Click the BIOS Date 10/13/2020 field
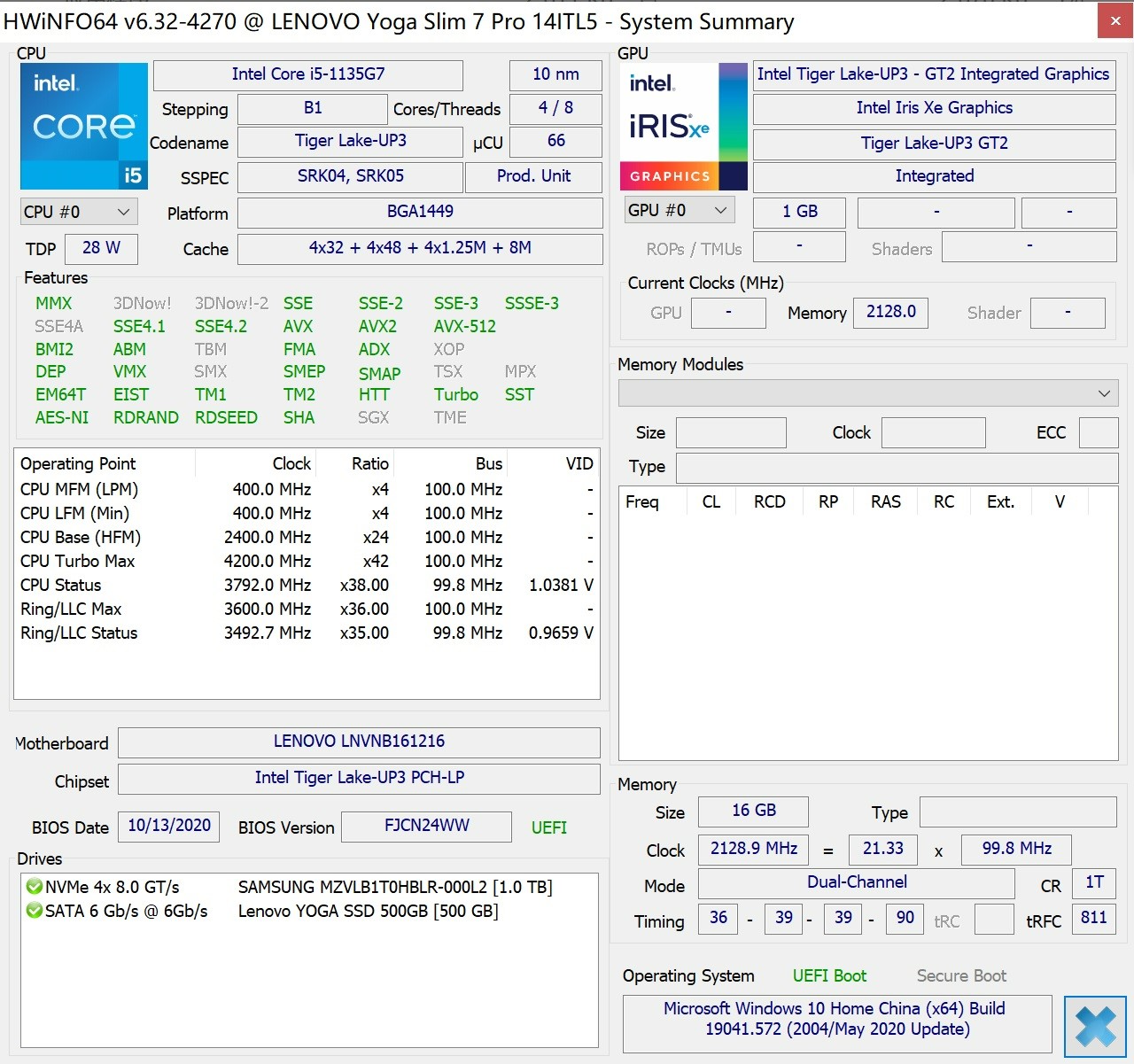 pos(168,827)
